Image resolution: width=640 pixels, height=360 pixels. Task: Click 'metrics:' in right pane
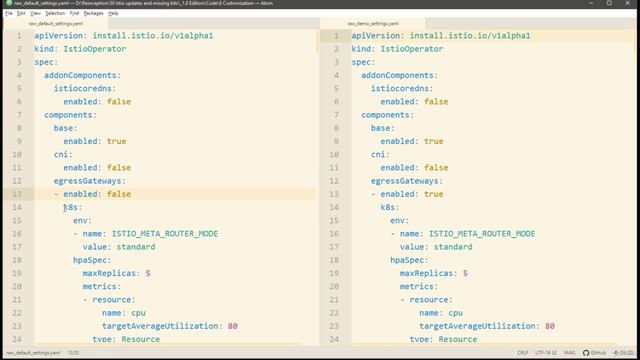tap(419, 286)
